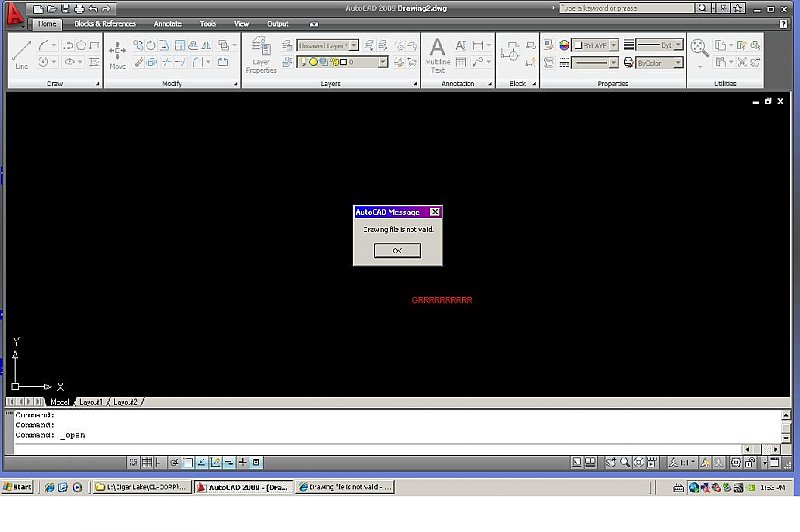Viewport: 800px width, 532px height.
Task: Toggle Object Snap in the status bar
Action: pyautogui.click(x=188, y=463)
